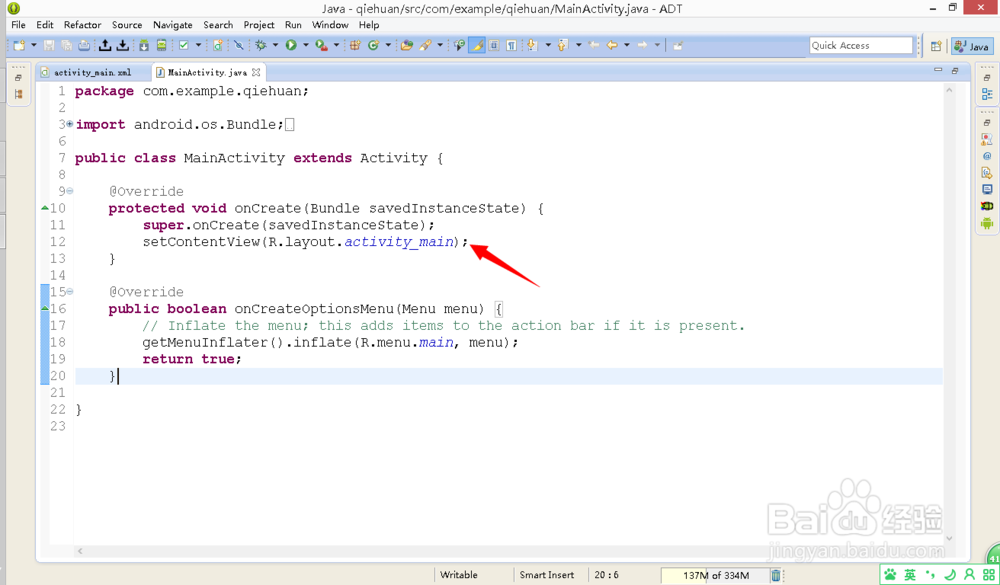The width and height of the screenshot is (1000, 585).
Task: Click the New Java Package icon
Action: point(356,45)
